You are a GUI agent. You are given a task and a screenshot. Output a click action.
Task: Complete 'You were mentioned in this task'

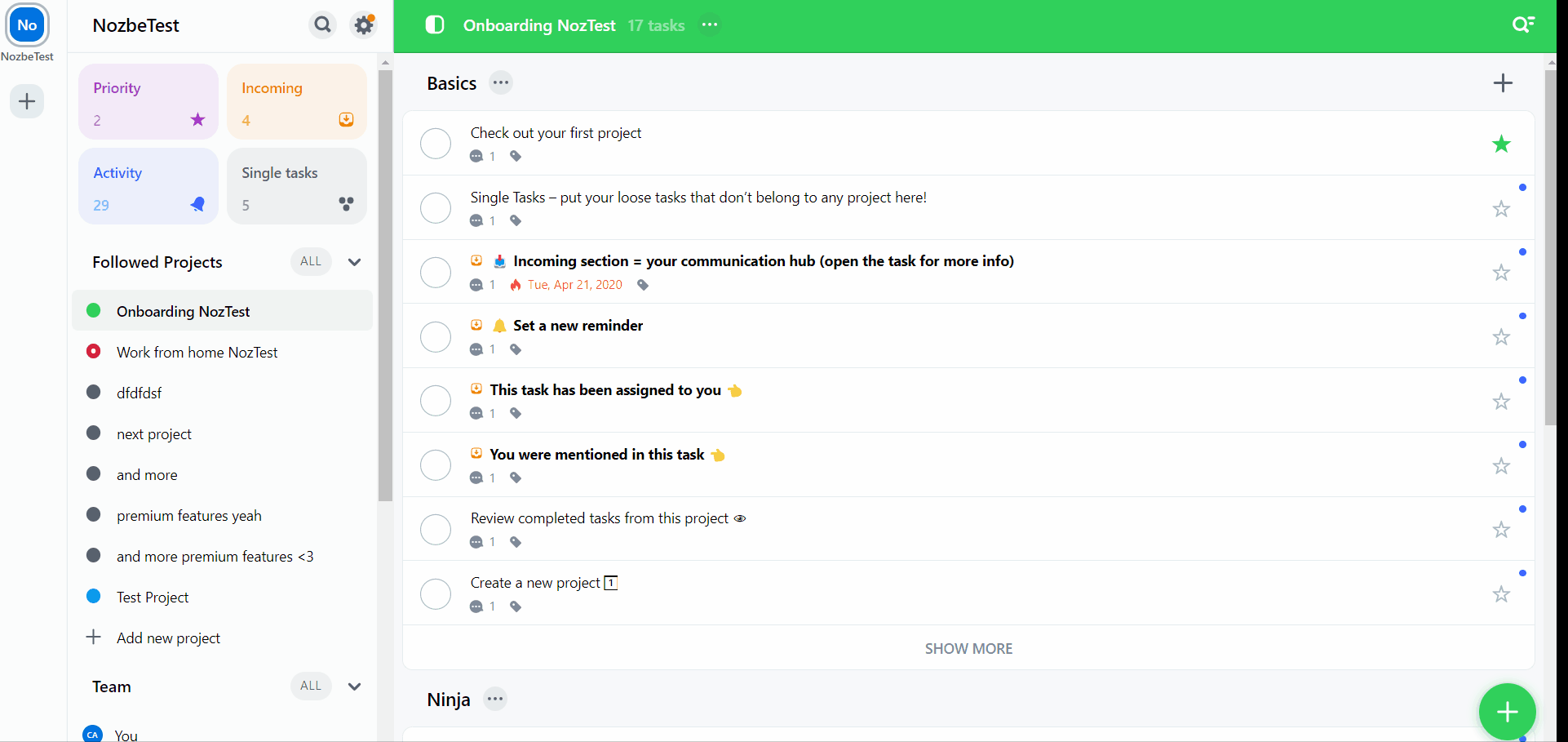pos(436,465)
